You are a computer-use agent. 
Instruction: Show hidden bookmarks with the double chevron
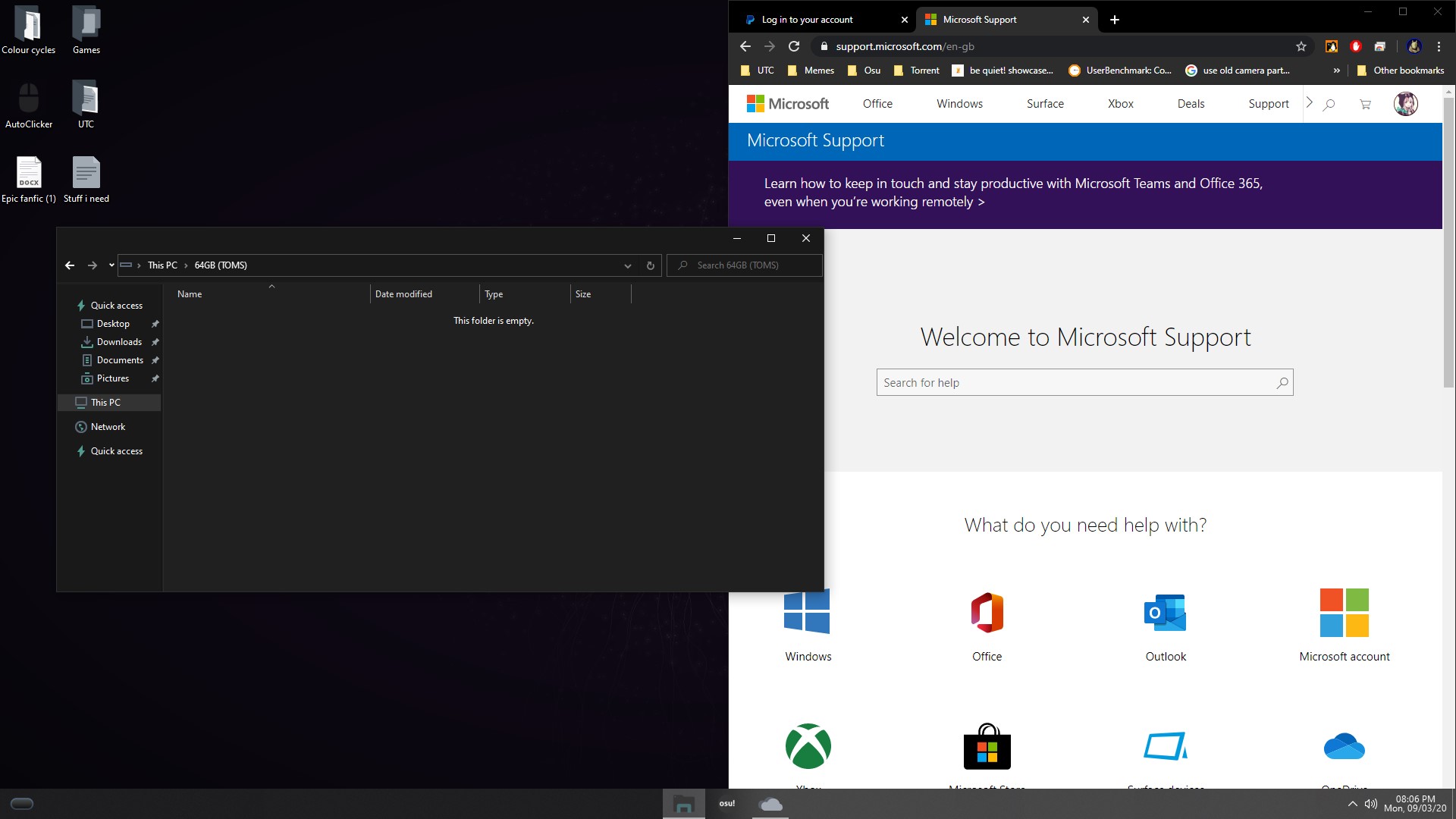pyautogui.click(x=1336, y=71)
